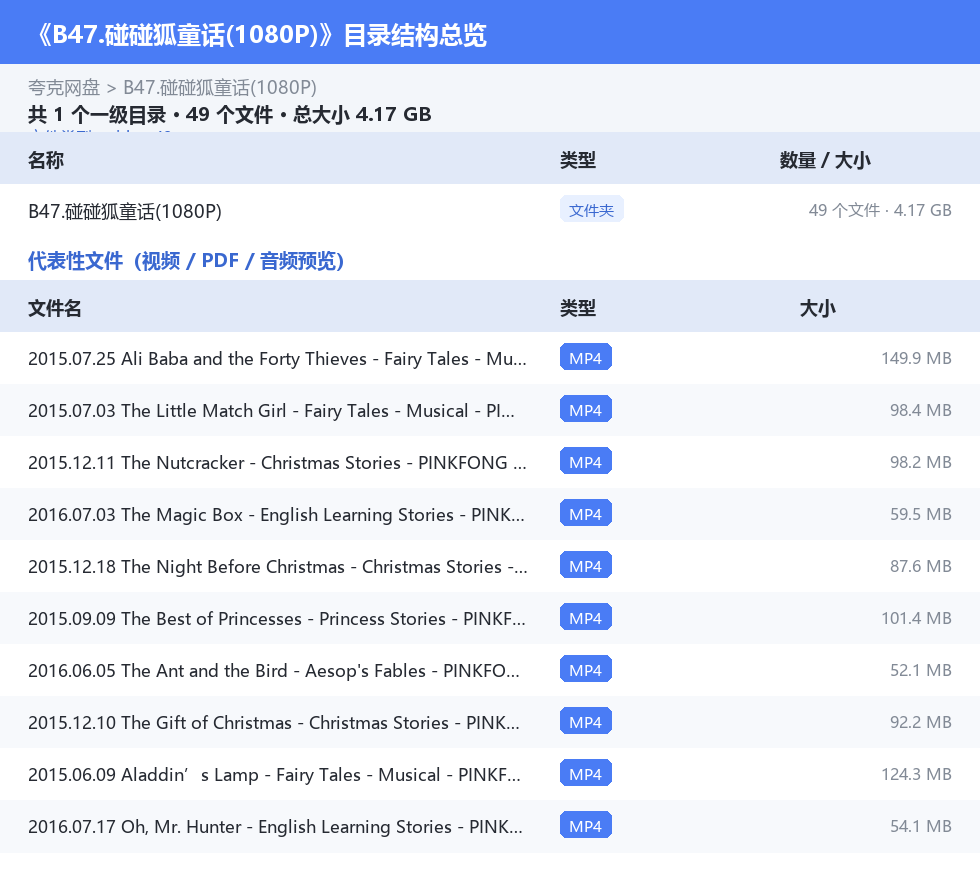Click MP4 badge in Magic Box row
Image resolution: width=980 pixels, height=884 pixels.
[x=586, y=513]
